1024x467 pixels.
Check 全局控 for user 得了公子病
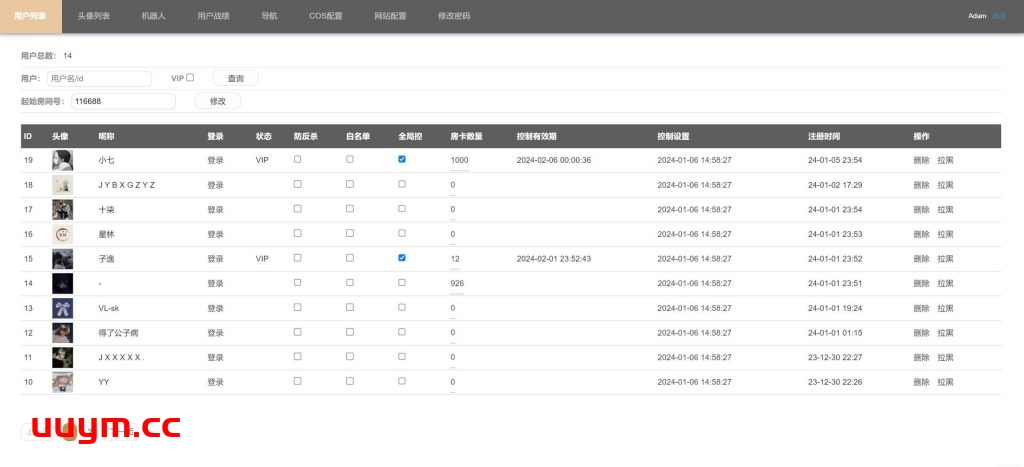click(402, 332)
